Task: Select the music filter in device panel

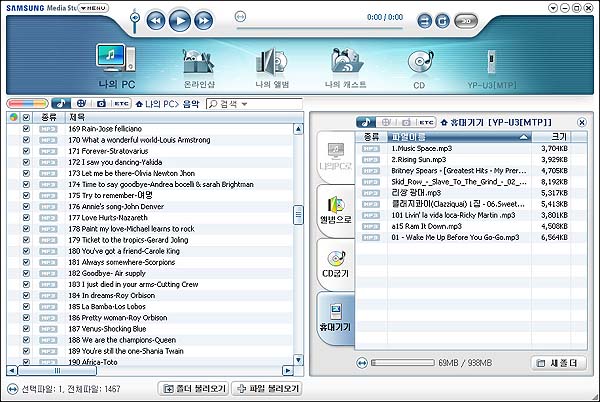Action: tap(366, 122)
